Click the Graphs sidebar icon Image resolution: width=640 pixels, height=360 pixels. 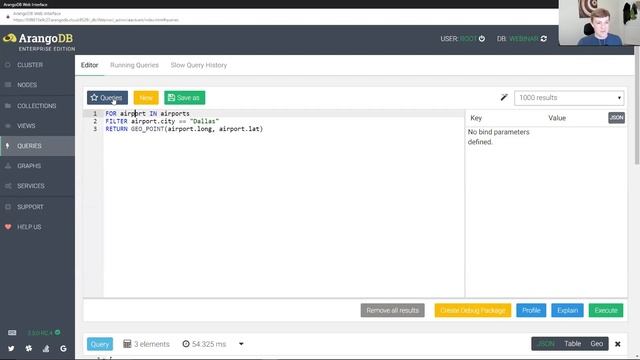8,166
